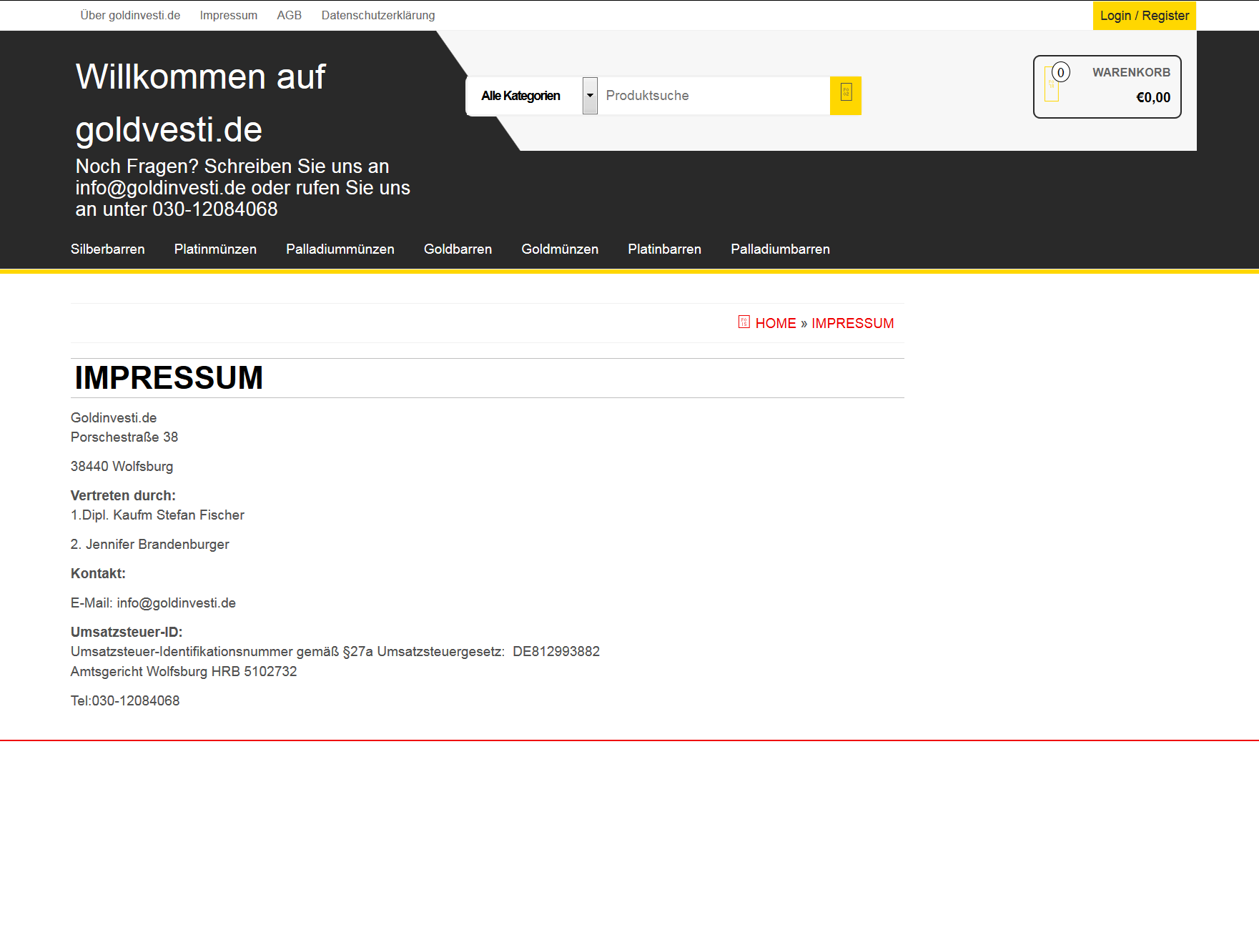This screenshot has width=1259, height=952.
Task: Click the IMPRESSUM breadcrumb link
Action: [x=853, y=323]
